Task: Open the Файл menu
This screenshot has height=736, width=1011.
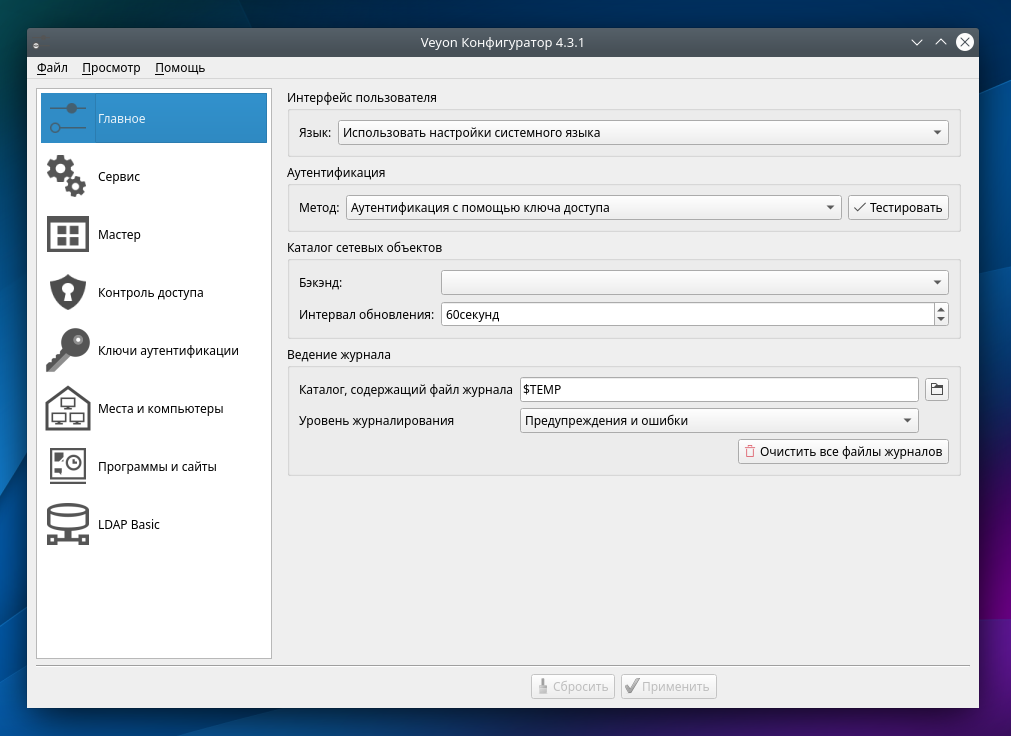Action: tap(52, 68)
